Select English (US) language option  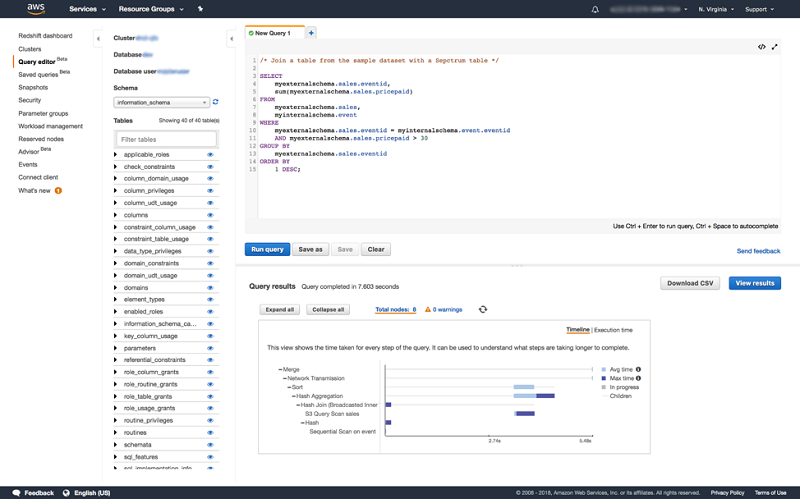point(92,493)
